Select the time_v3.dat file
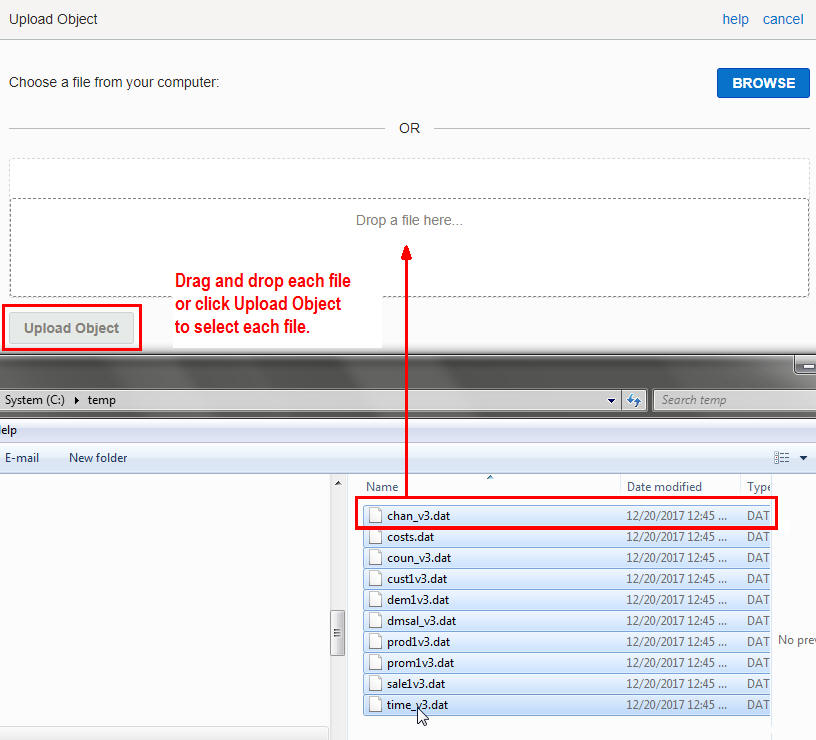 [x=567, y=705]
